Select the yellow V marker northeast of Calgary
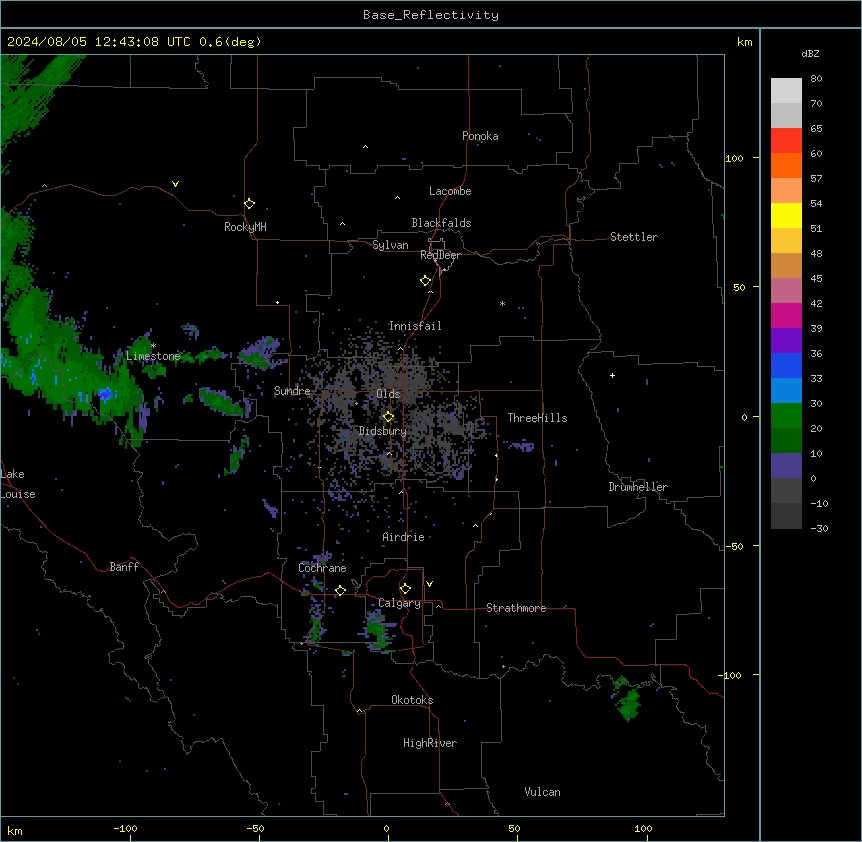The width and height of the screenshot is (862, 842). pyautogui.click(x=429, y=584)
